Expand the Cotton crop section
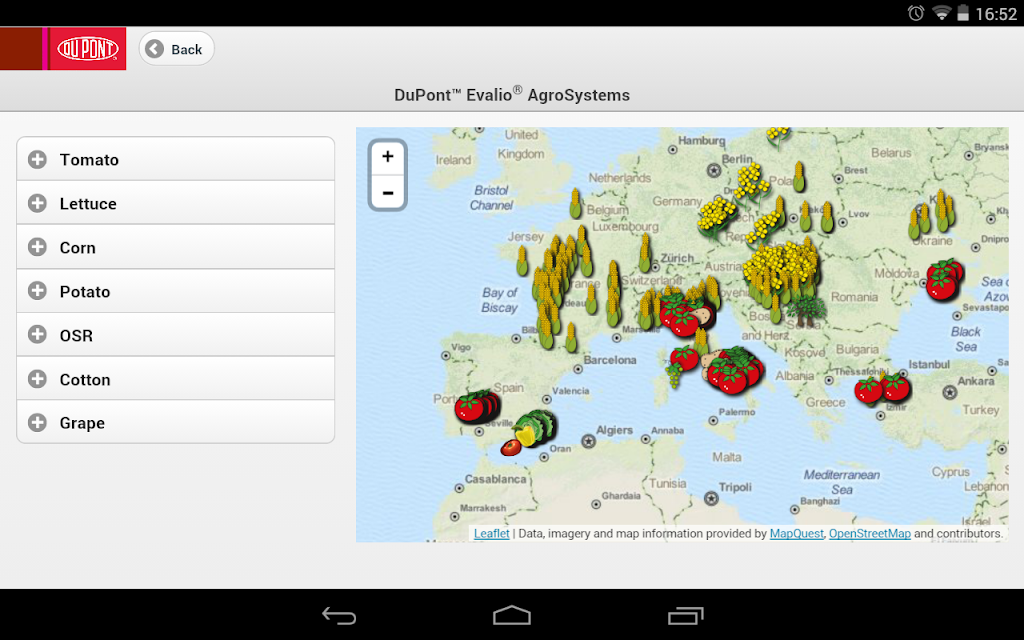This screenshot has width=1024, height=640. pos(175,379)
